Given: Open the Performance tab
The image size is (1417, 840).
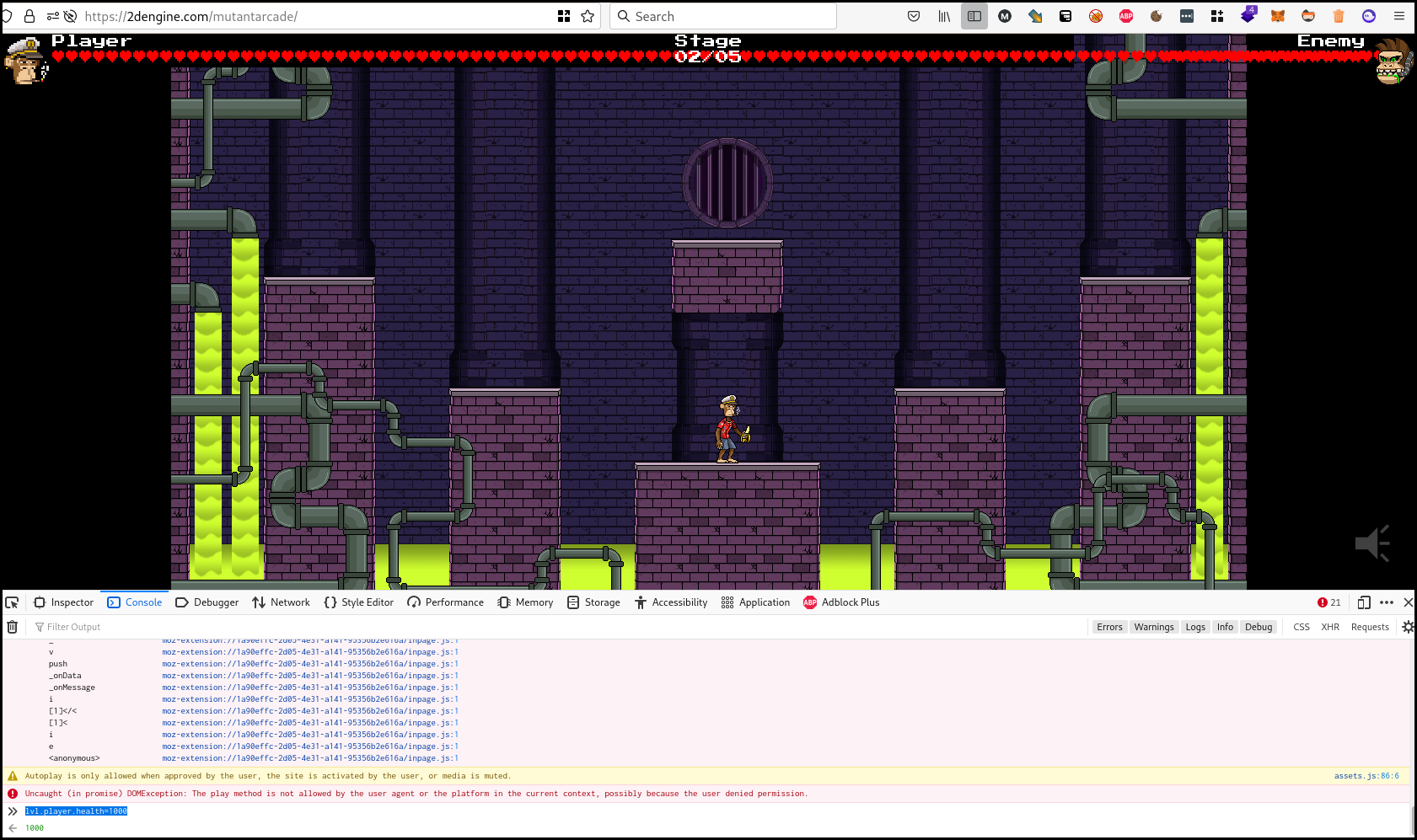Looking at the screenshot, I should coord(446,602).
